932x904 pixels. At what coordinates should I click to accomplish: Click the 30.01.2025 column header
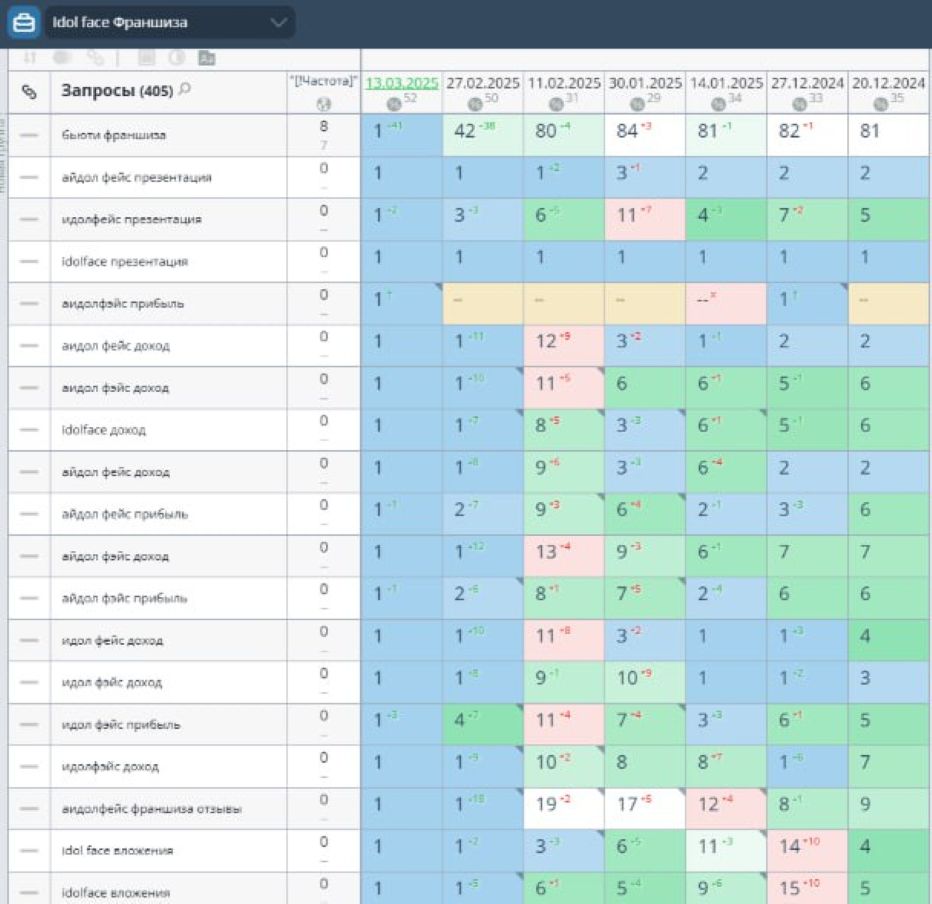pyautogui.click(x=645, y=83)
